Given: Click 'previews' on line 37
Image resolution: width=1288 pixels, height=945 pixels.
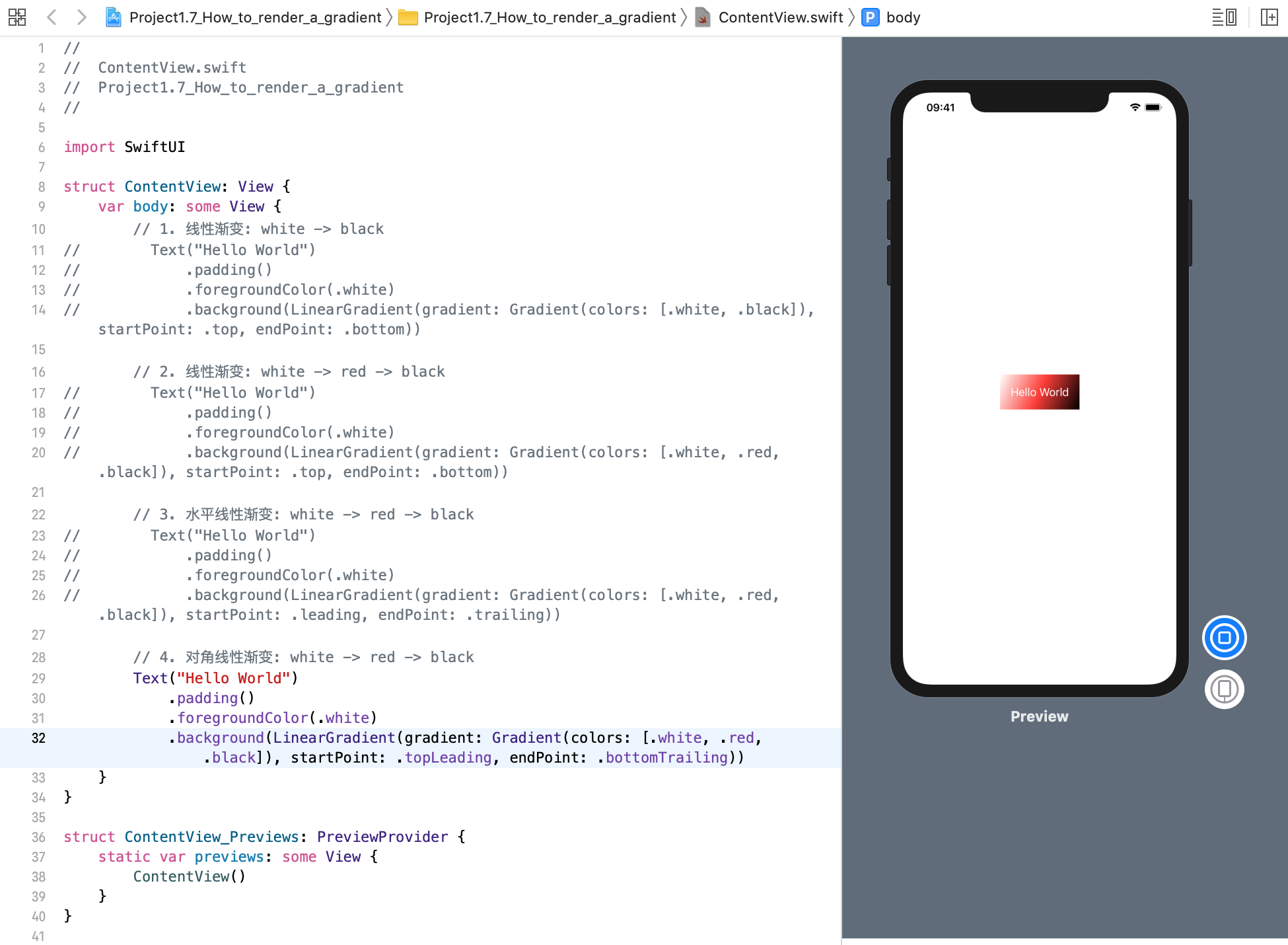Looking at the screenshot, I should [x=229, y=856].
